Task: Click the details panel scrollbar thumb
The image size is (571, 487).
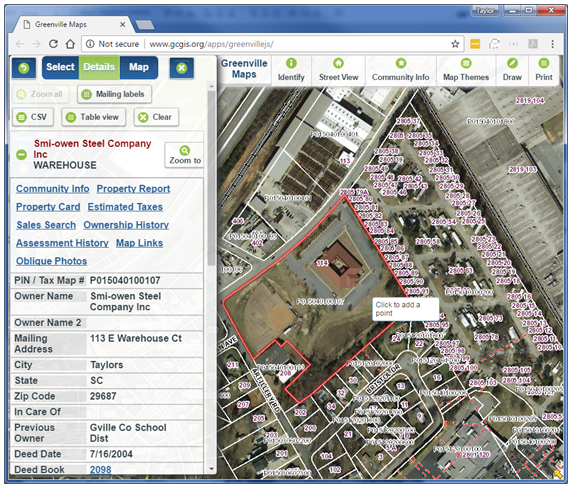Action: pyautogui.click(x=211, y=178)
